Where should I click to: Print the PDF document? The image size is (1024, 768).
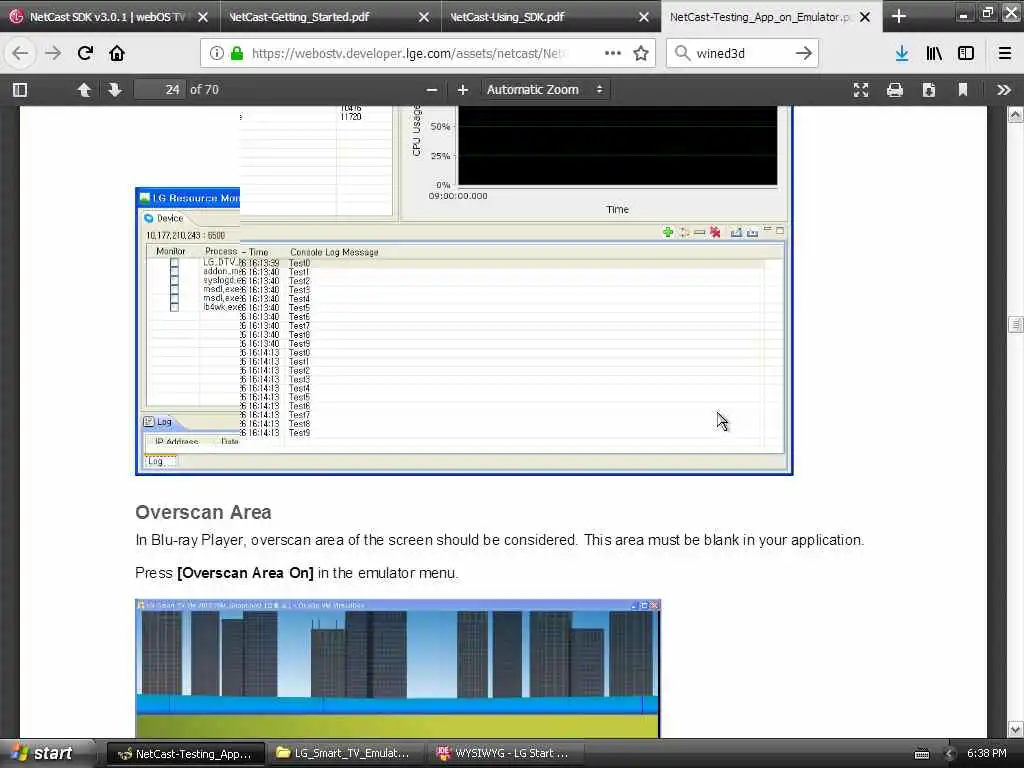click(895, 90)
